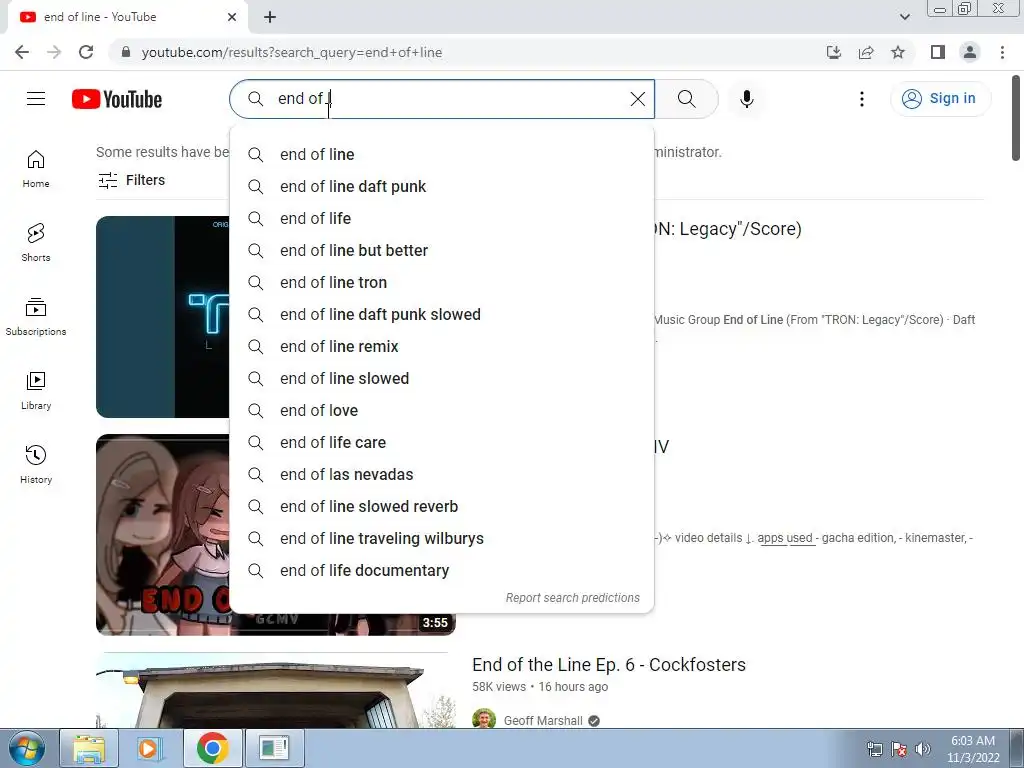Select suggestion 'end of life documentary'
1024x768 pixels.
tap(441, 570)
